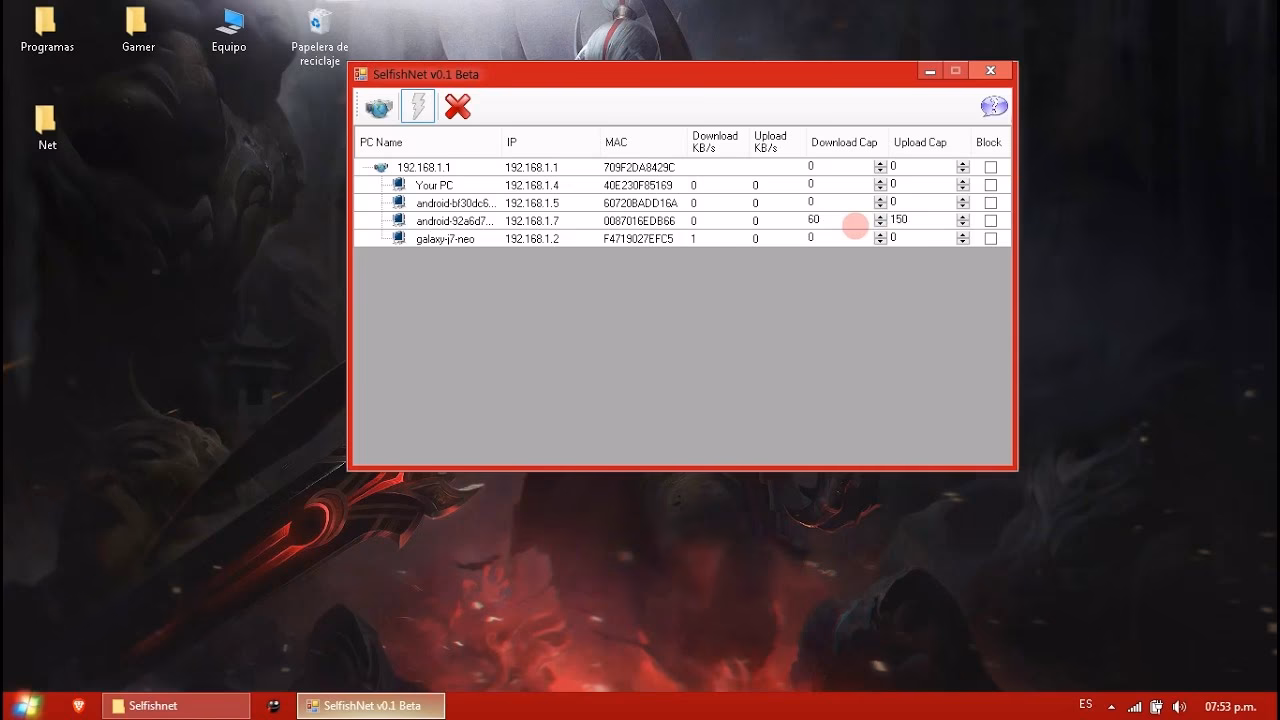1280x720 pixels.
Task: Click the 07:53 p.m. clock
Action: [x=1230, y=707]
